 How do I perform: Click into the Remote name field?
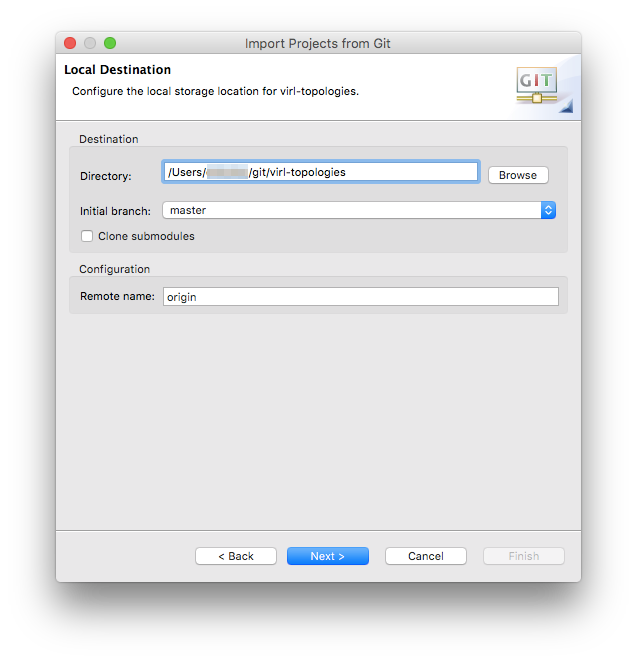(x=361, y=296)
